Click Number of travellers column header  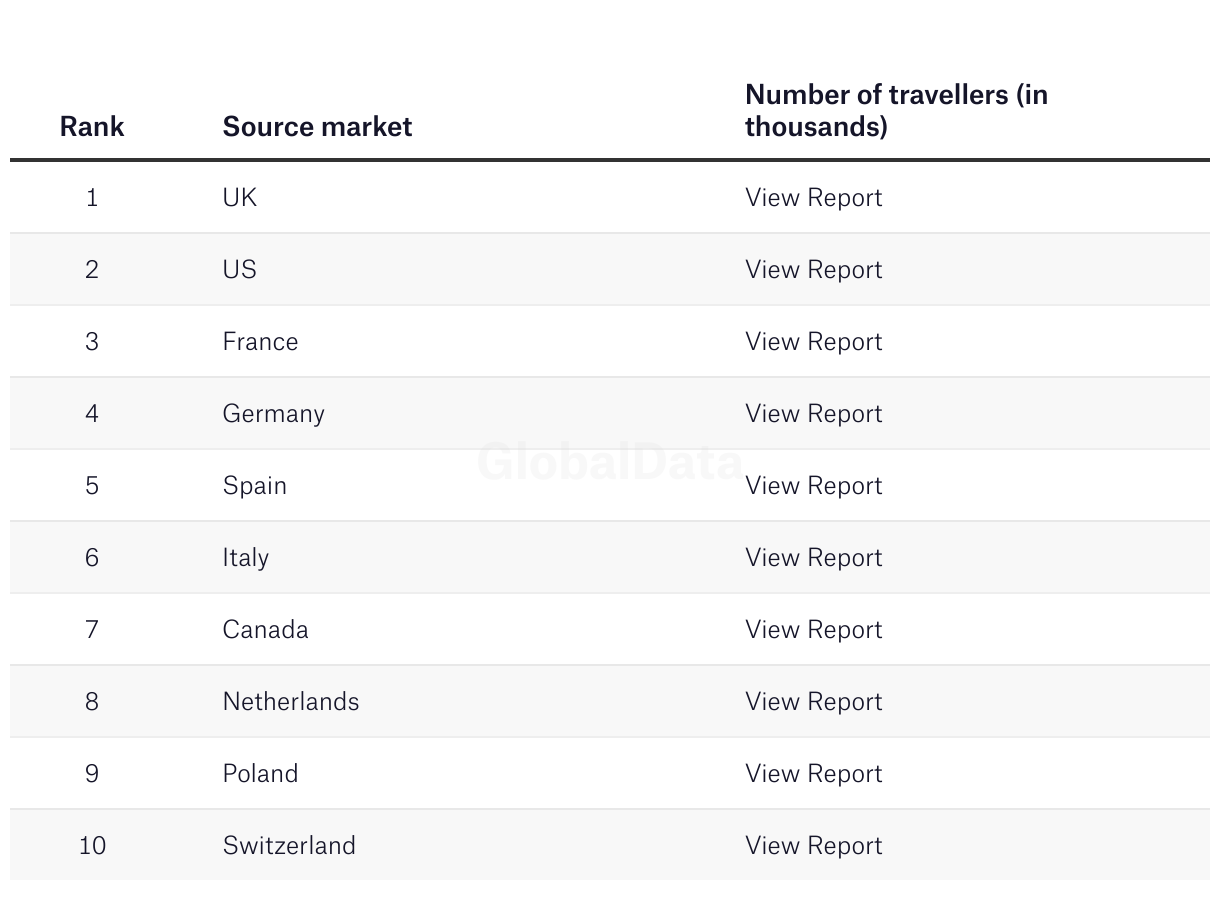click(896, 111)
